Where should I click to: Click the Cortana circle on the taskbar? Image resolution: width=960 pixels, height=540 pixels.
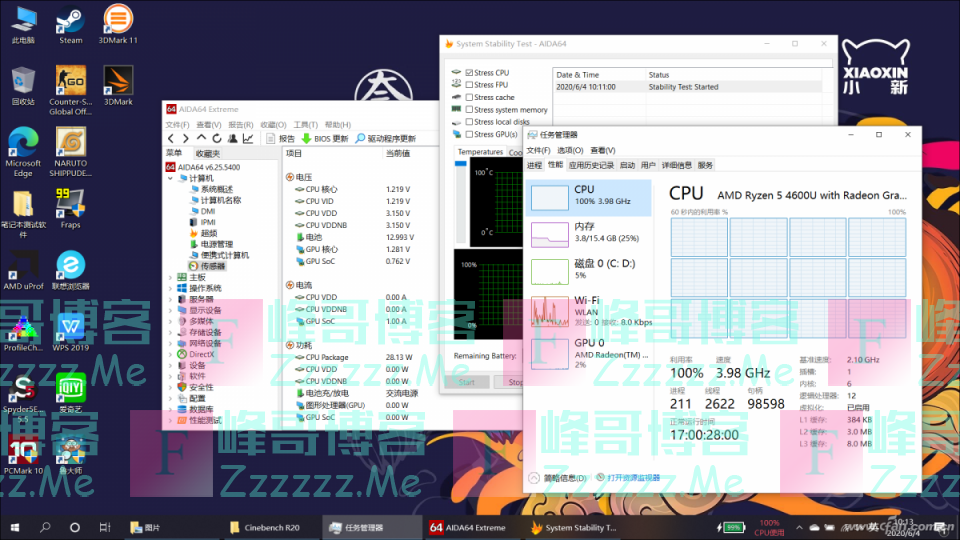(x=75, y=527)
